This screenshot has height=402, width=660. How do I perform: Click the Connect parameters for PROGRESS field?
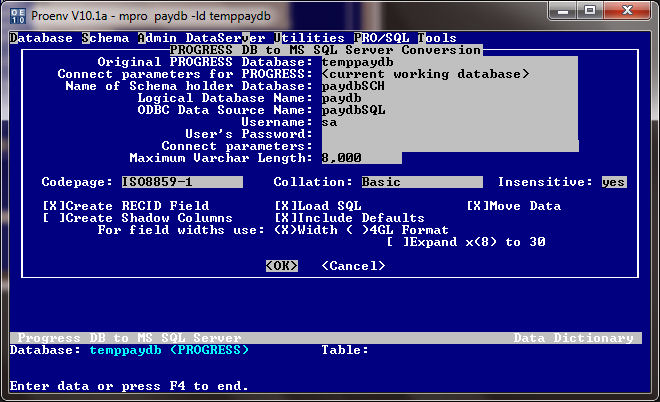(450, 74)
